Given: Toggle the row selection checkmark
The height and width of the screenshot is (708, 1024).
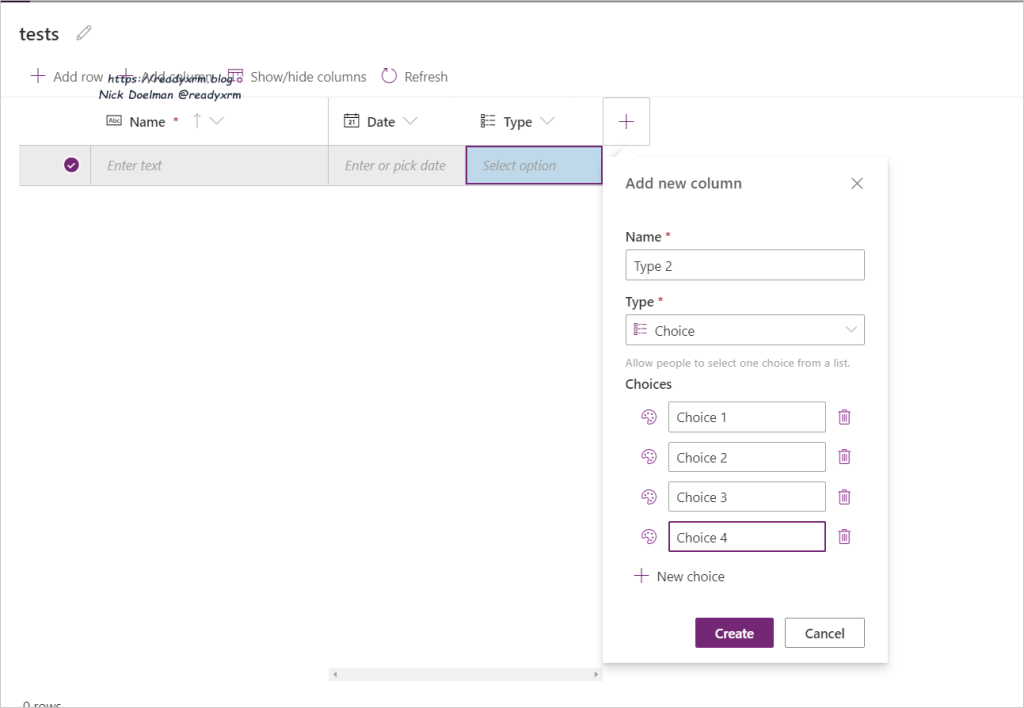Looking at the screenshot, I should [x=71, y=166].
